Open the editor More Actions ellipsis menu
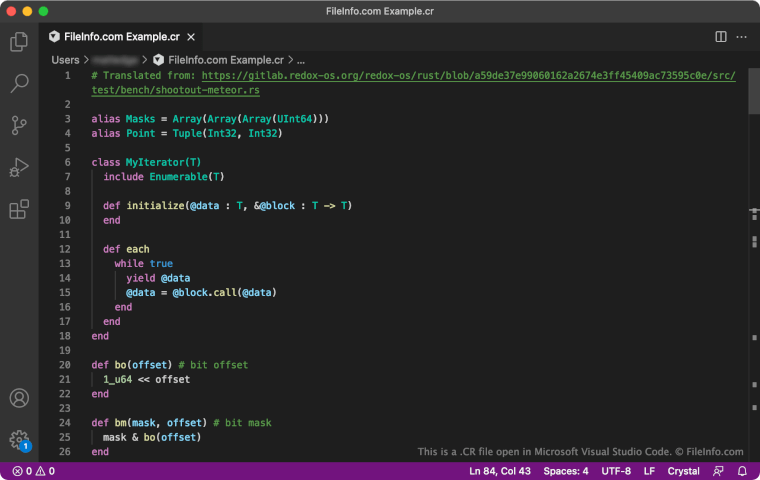Image resolution: width=760 pixels, height=480 pixels. [x=742, y=37]
